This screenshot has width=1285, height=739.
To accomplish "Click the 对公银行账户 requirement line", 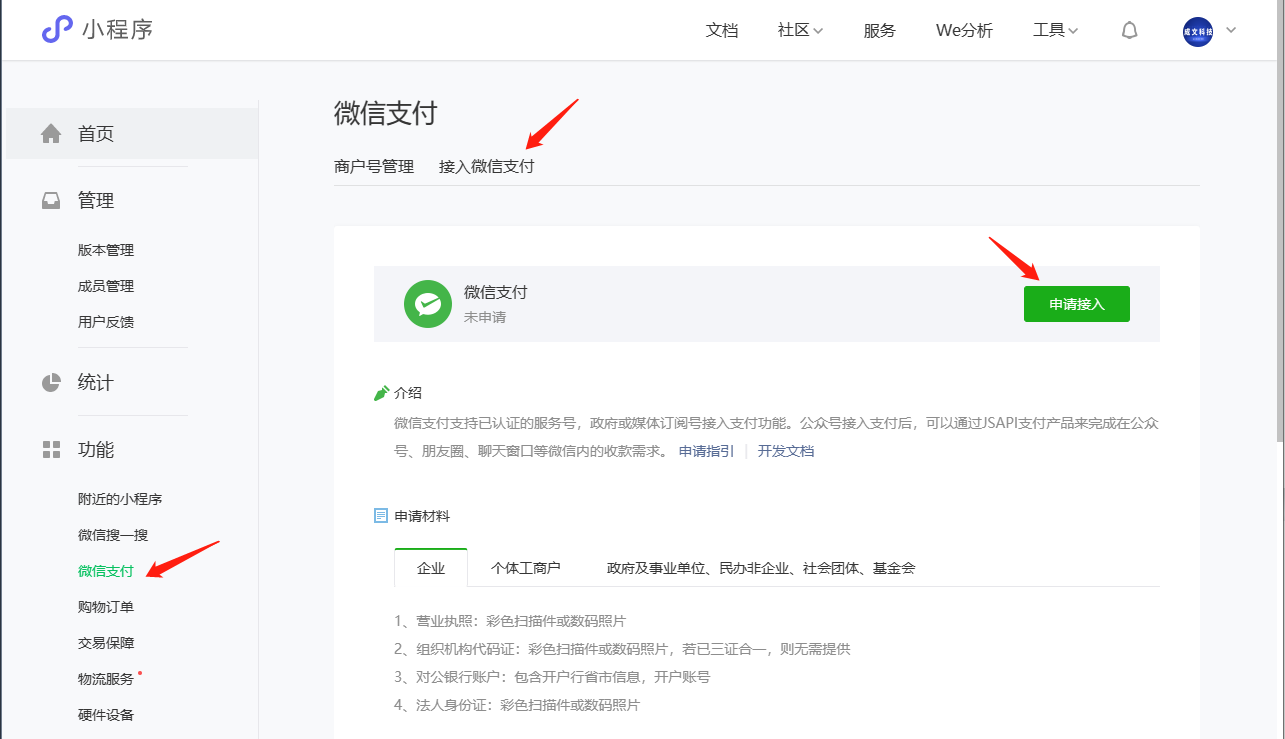I will pos(553,677).
